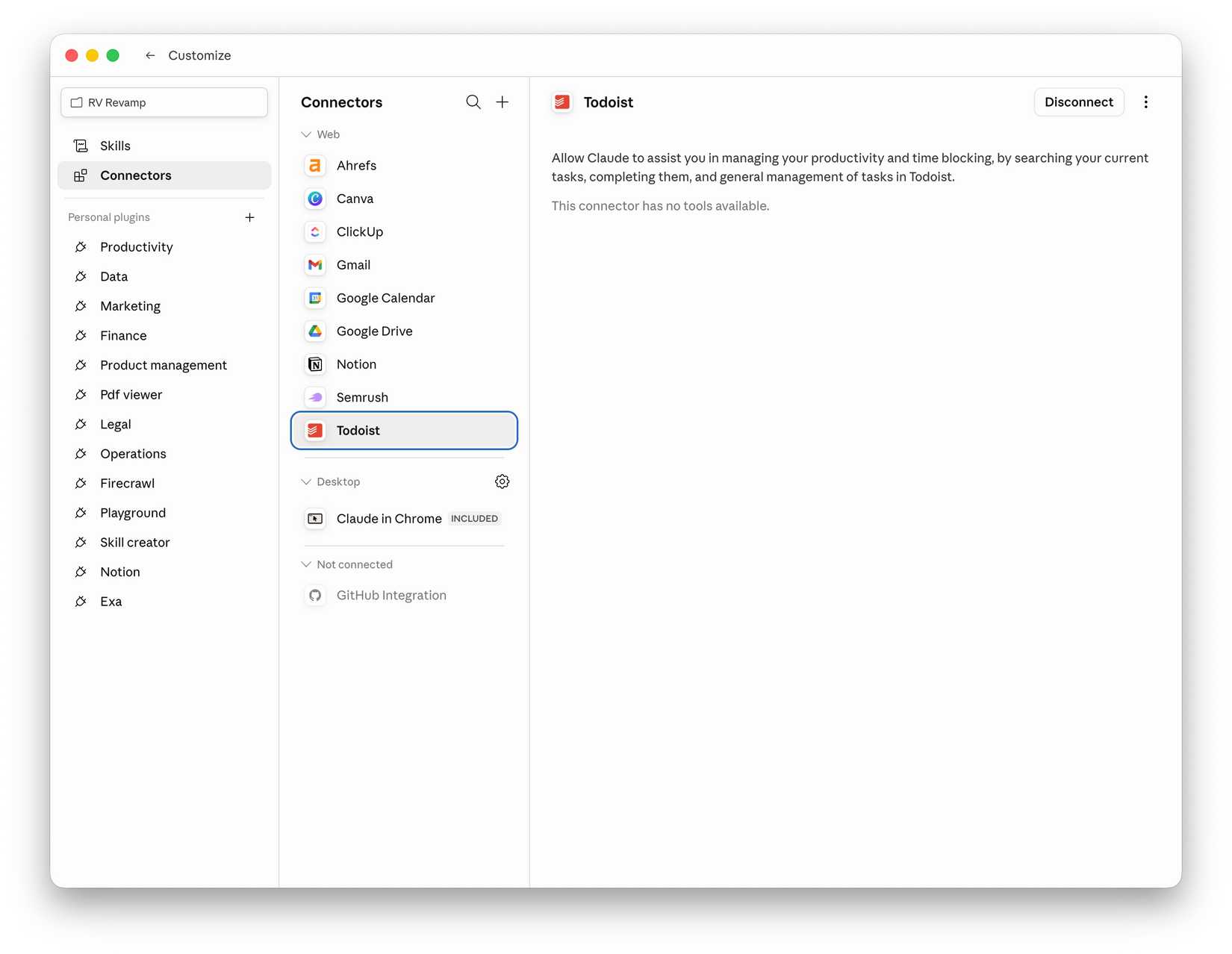Click the Notion connector icon
The width and height of the screenshot is (1232, 954).
pos(315,364)
